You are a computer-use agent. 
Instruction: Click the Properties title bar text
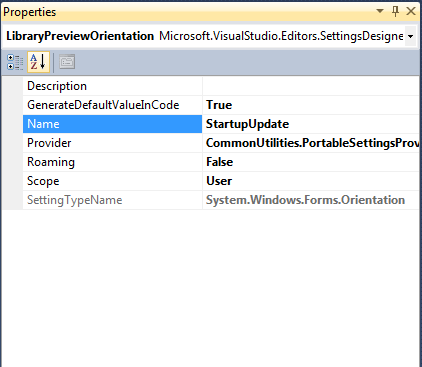coord(30,12)
